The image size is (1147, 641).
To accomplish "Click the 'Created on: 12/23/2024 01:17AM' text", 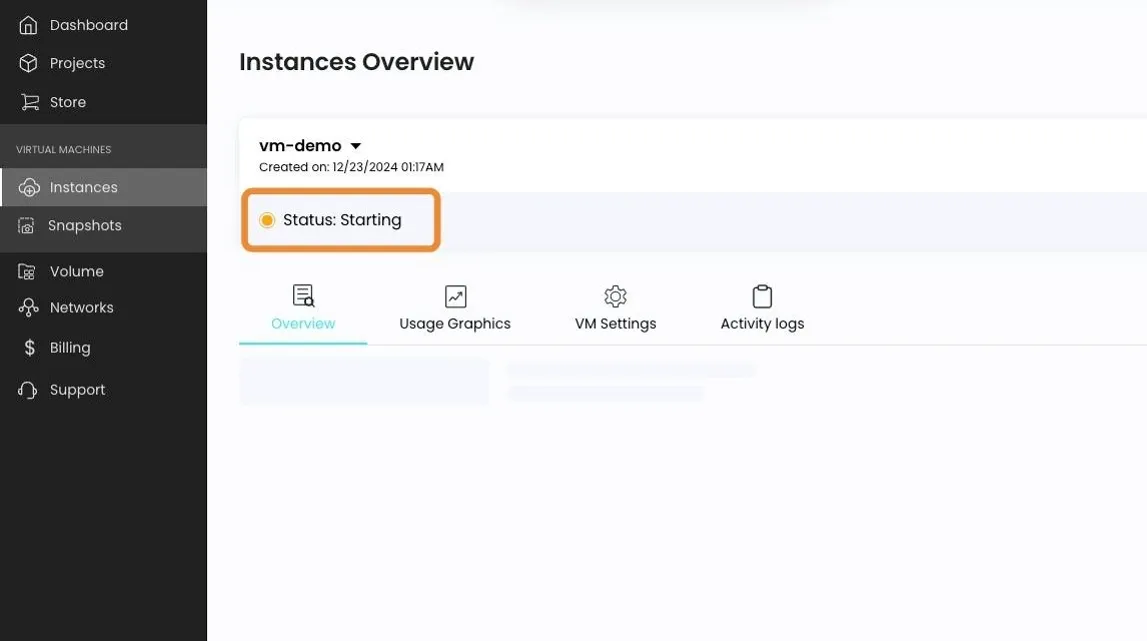I will (x=351, y=167).
